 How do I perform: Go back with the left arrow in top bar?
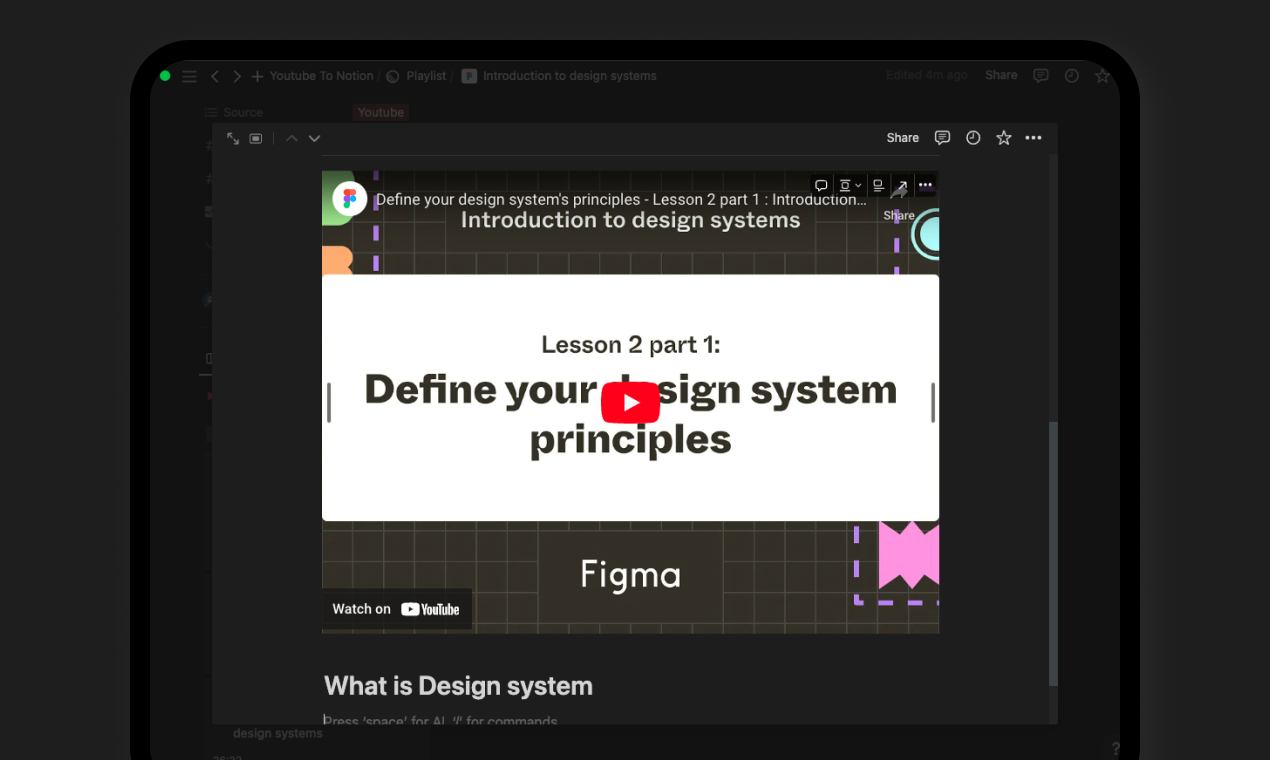click(215, 76)
